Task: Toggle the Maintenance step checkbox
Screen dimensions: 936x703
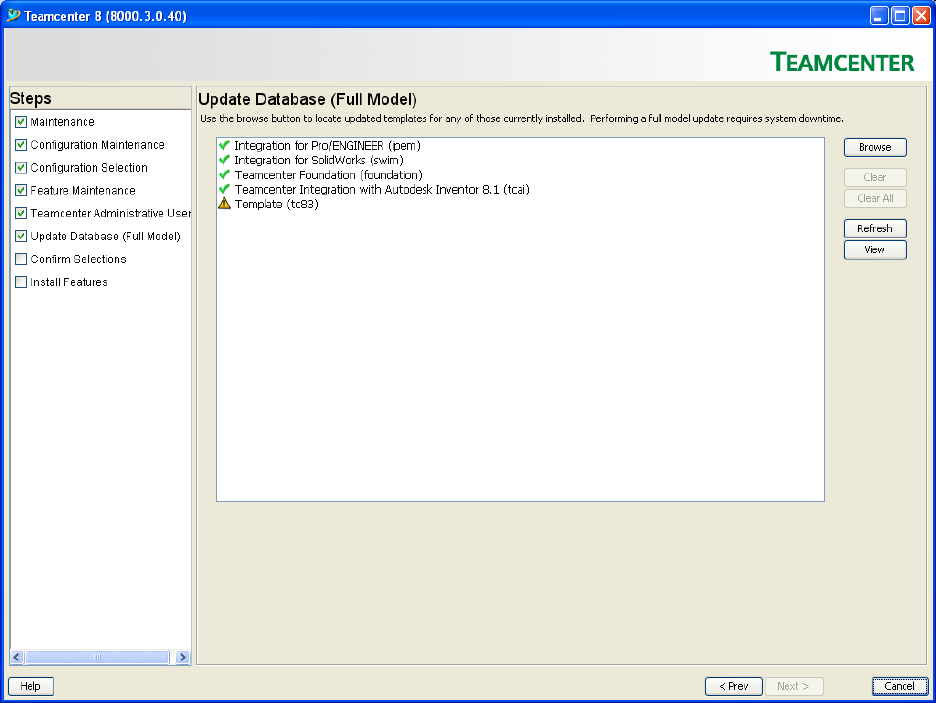Action: click(21, 122)
